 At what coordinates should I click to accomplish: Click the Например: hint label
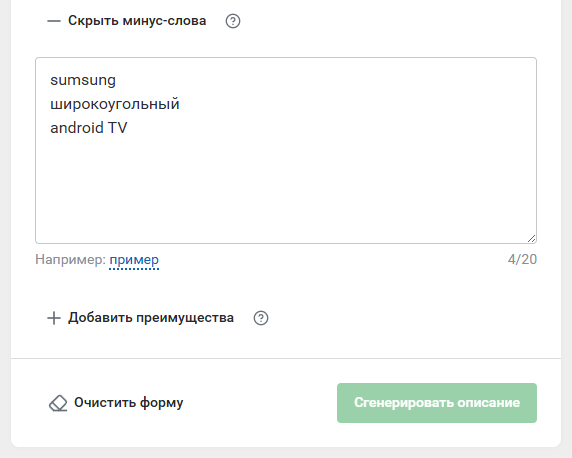click(x=70, y=260)
